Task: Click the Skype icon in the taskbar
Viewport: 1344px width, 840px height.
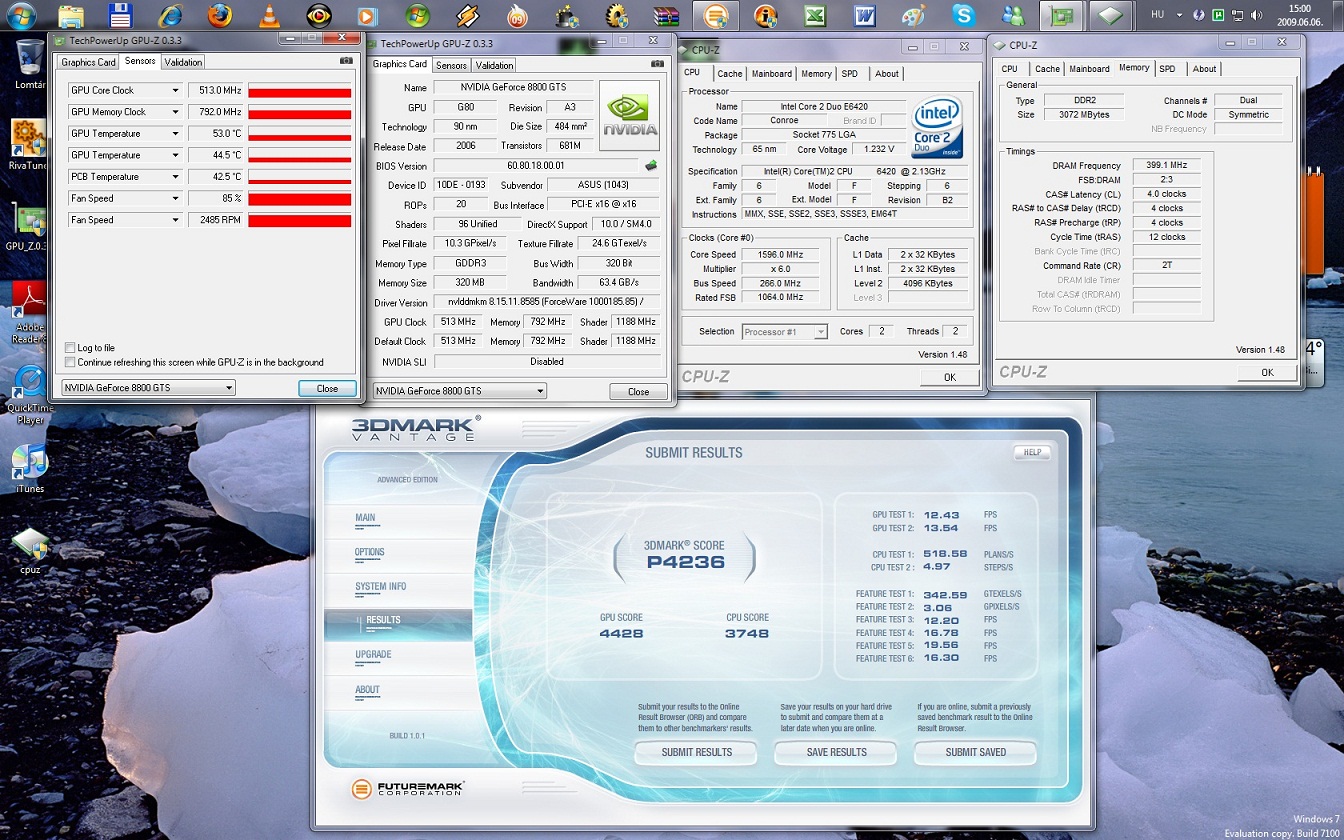Action: 963,15
